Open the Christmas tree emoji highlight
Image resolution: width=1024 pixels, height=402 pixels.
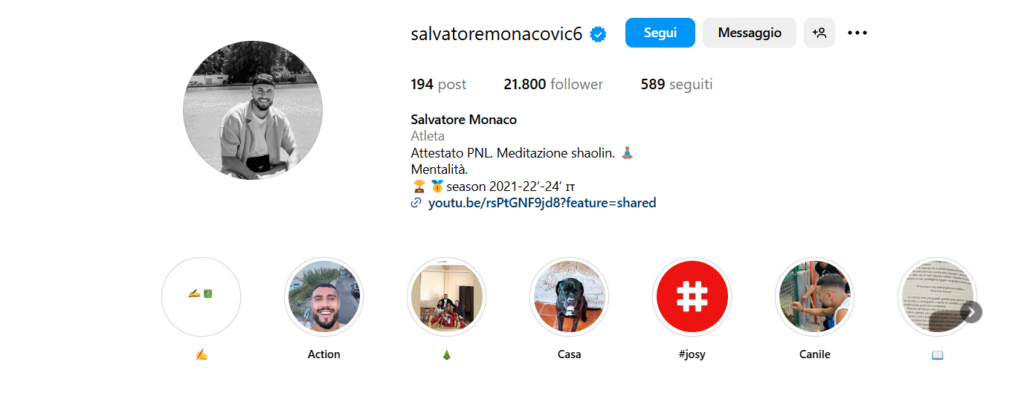[x=446, y=297]
